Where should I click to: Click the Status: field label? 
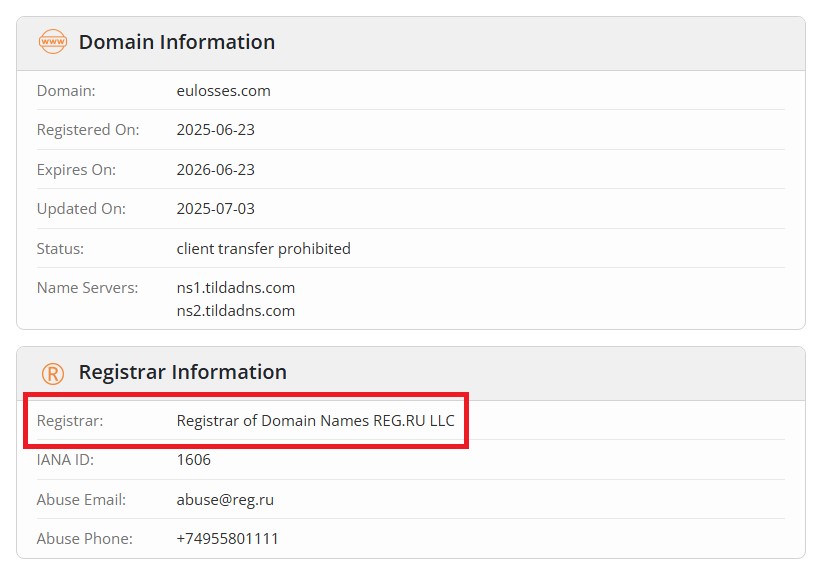[60, 248]
